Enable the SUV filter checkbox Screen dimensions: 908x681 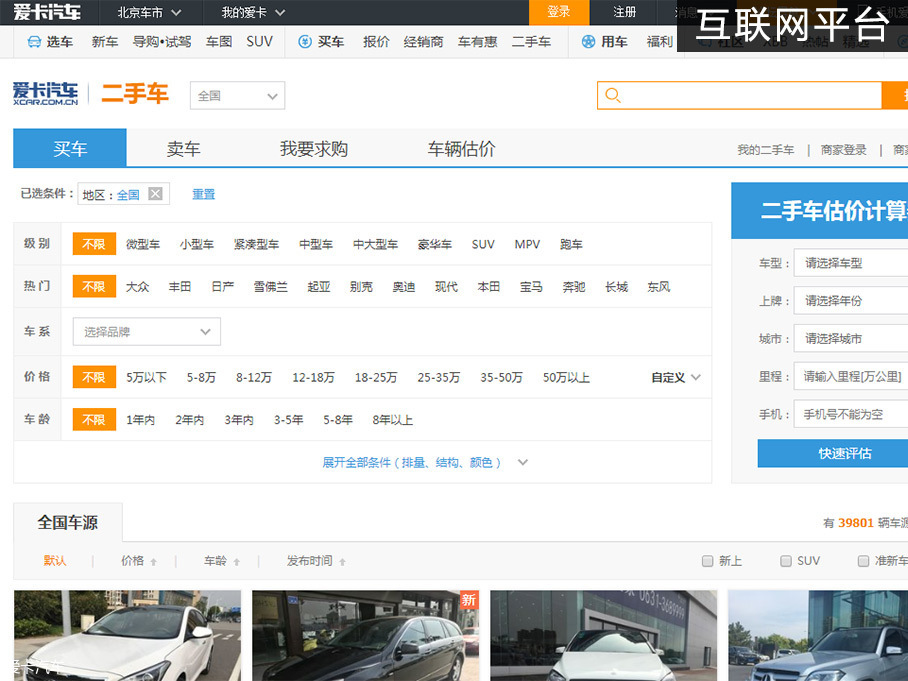pyautogui.click(x=786, y=561)
